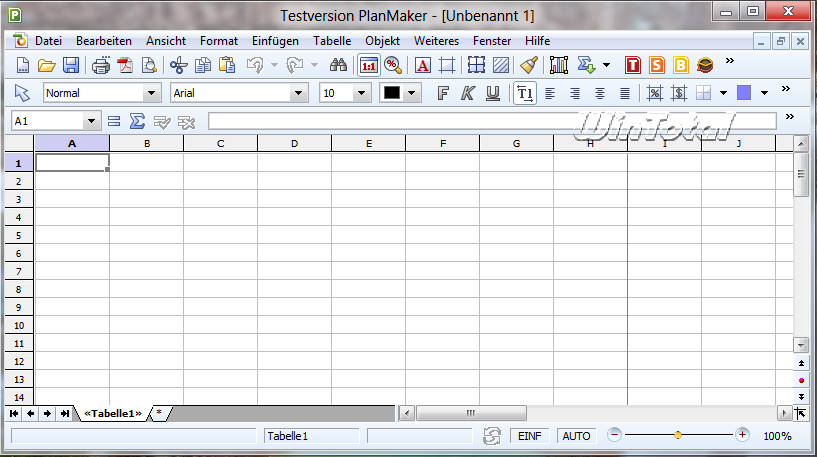Undo the last action
The image size is (817, 457).
coord(255,65)
